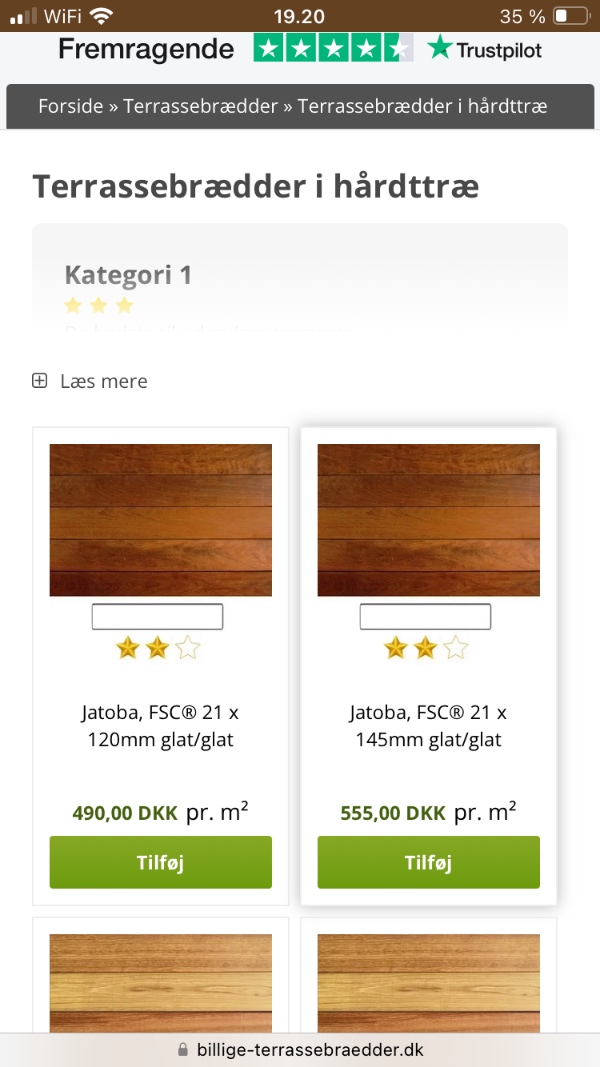Expand the Læs mere section

(90, 380)
